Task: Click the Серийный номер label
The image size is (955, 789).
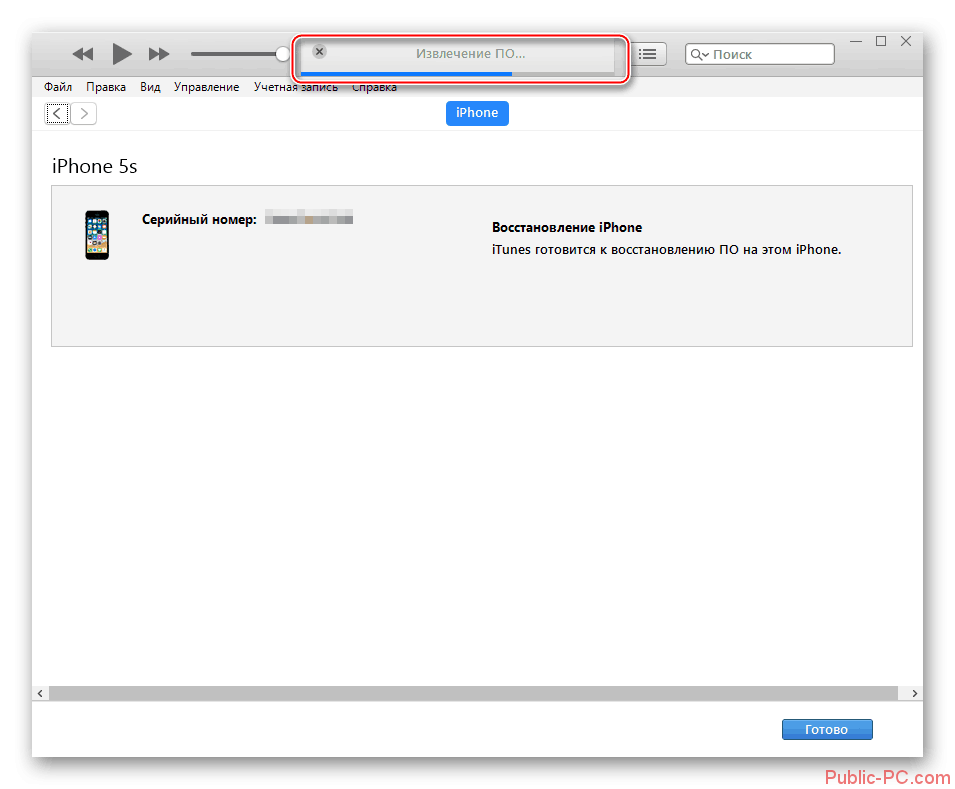Action: [x=199, y=219]
